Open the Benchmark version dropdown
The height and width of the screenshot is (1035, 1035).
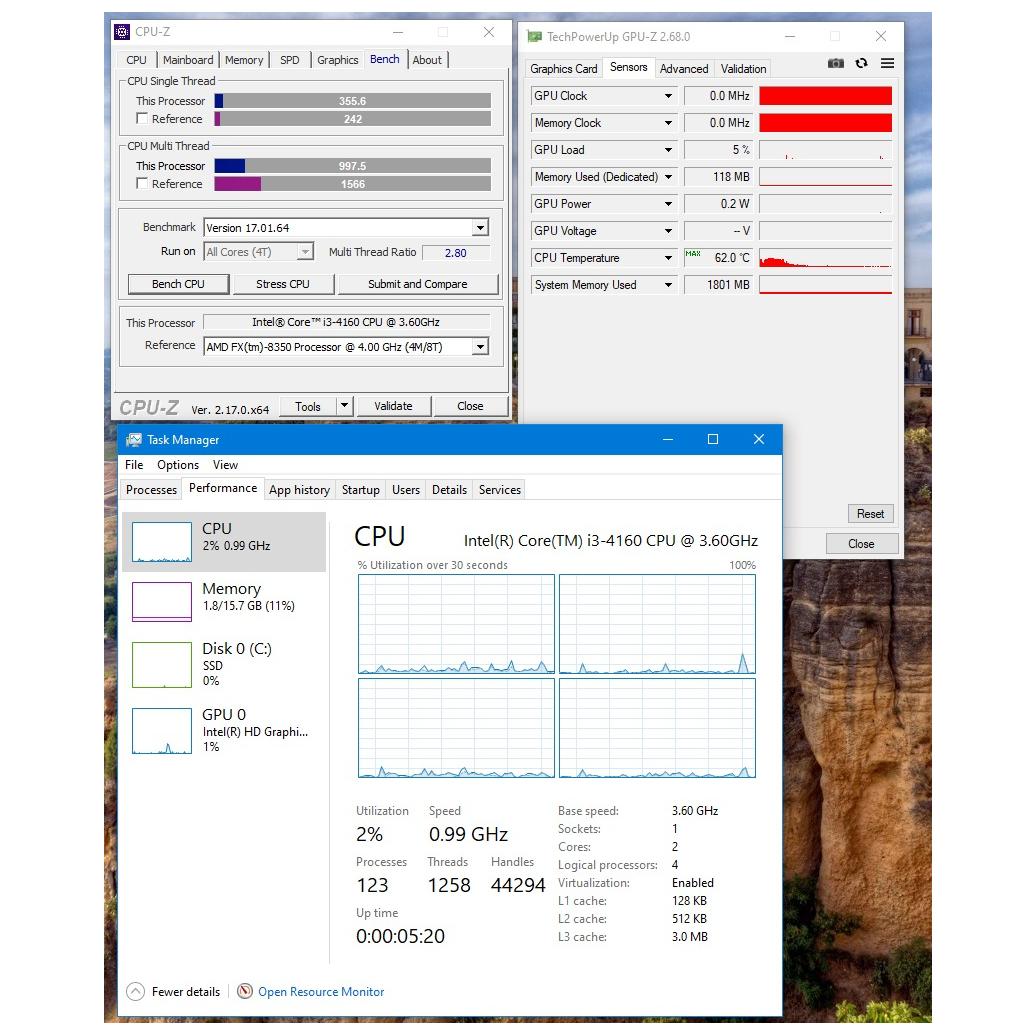click(480, 228)
